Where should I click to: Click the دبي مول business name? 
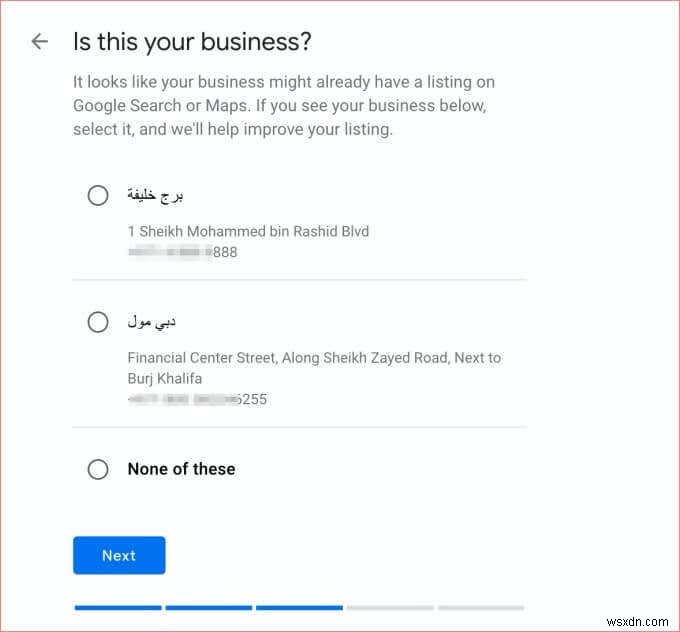(152, 322)
